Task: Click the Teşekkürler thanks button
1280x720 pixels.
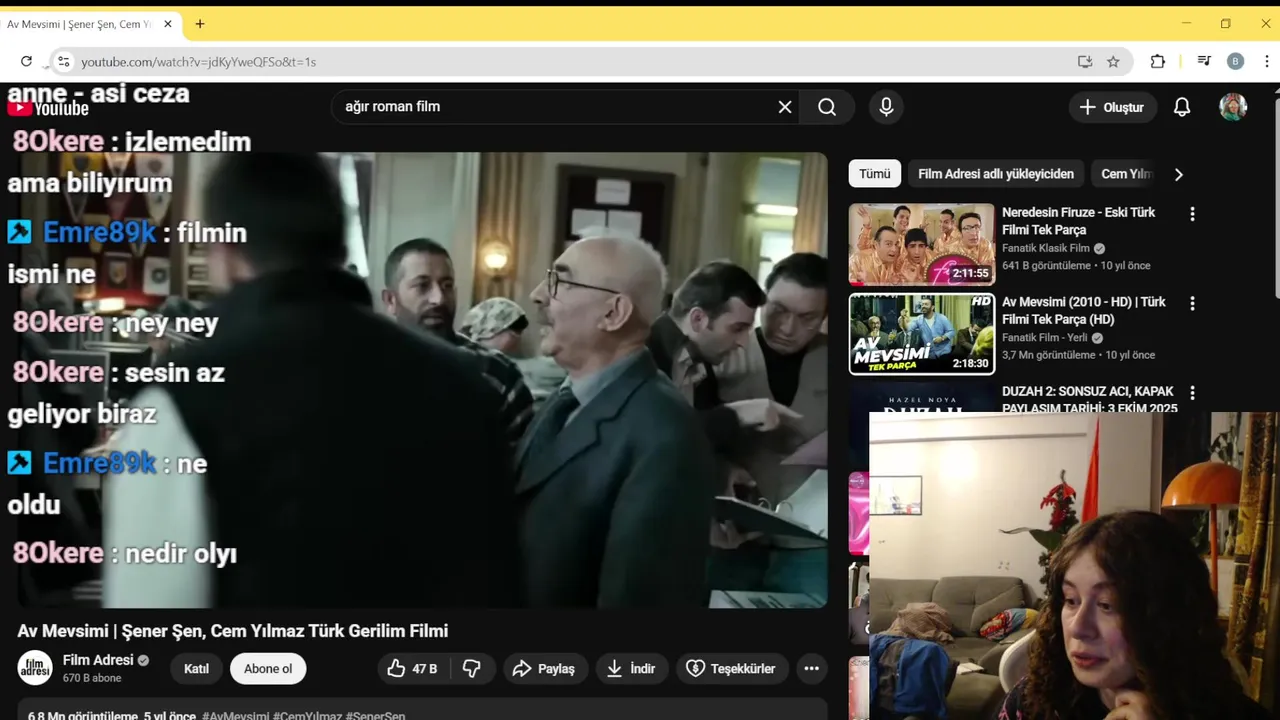Action: 731,669
